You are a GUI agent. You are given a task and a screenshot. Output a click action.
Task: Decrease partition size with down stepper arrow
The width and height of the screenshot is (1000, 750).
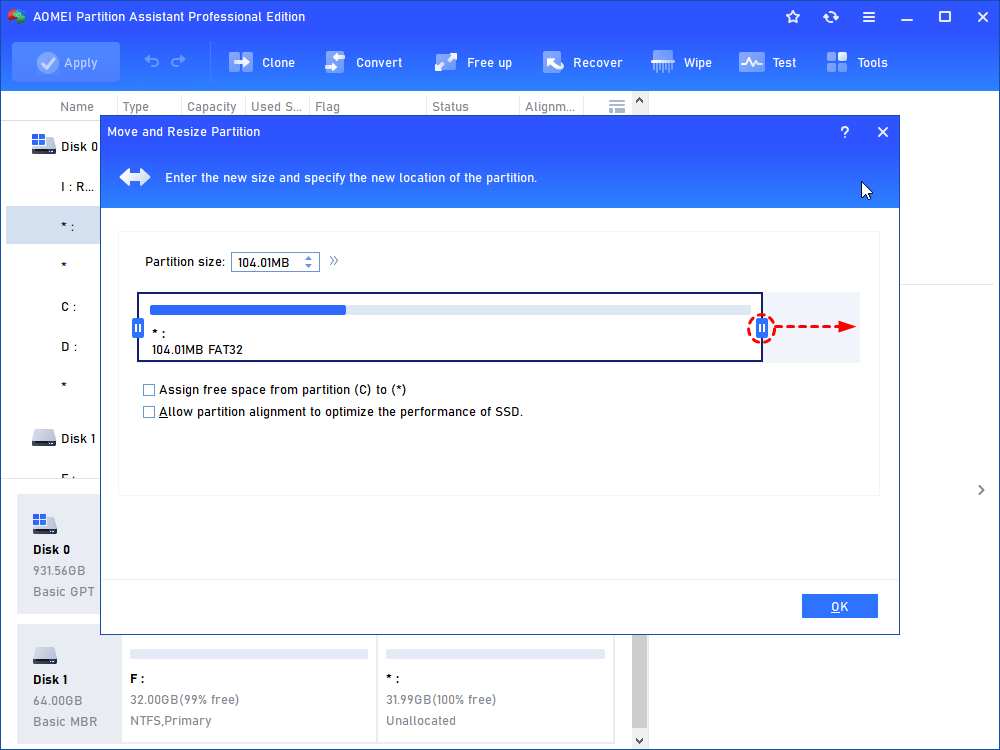pos(309,267)
